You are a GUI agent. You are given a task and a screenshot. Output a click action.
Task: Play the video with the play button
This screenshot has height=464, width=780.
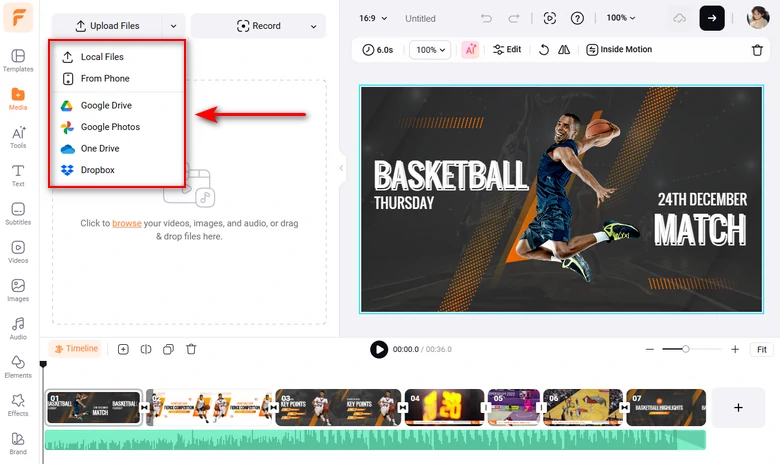(x=379, y=349)
